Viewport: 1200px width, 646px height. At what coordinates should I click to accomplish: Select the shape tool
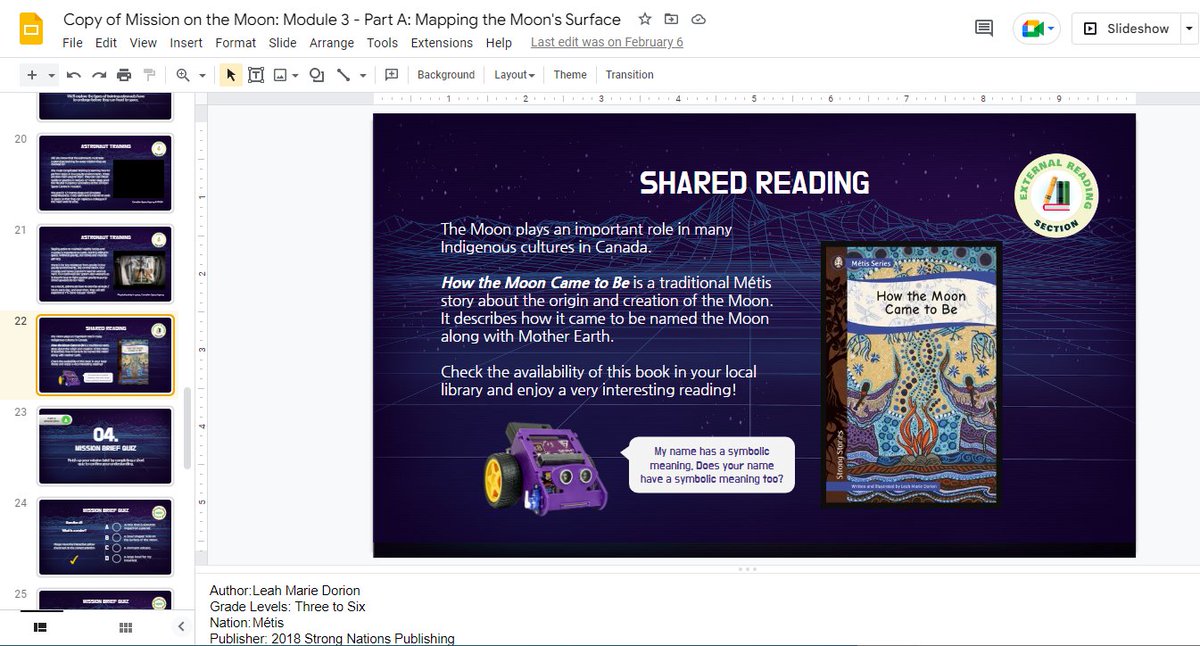pos(317,75)
